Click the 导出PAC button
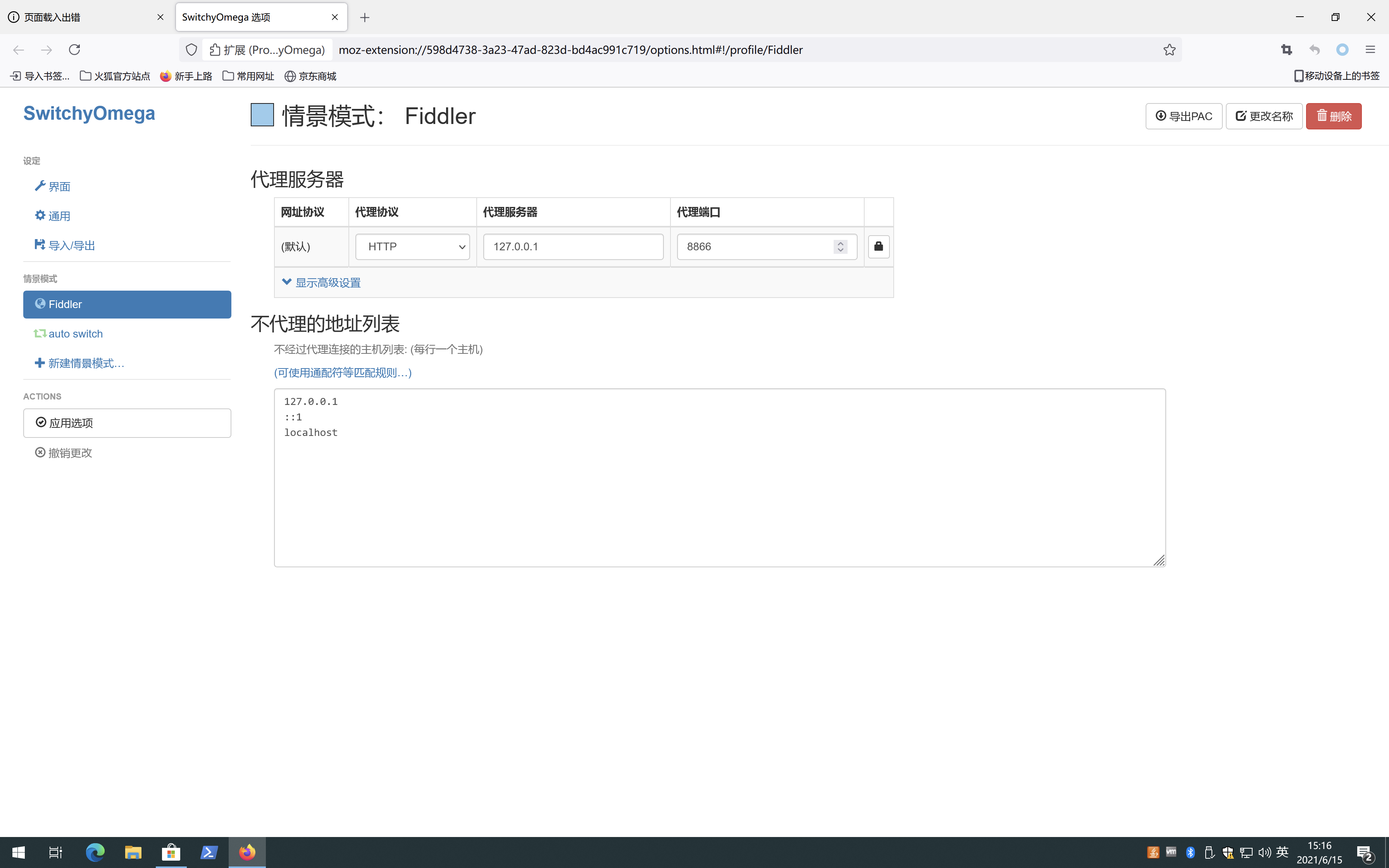 (1184, 116)
